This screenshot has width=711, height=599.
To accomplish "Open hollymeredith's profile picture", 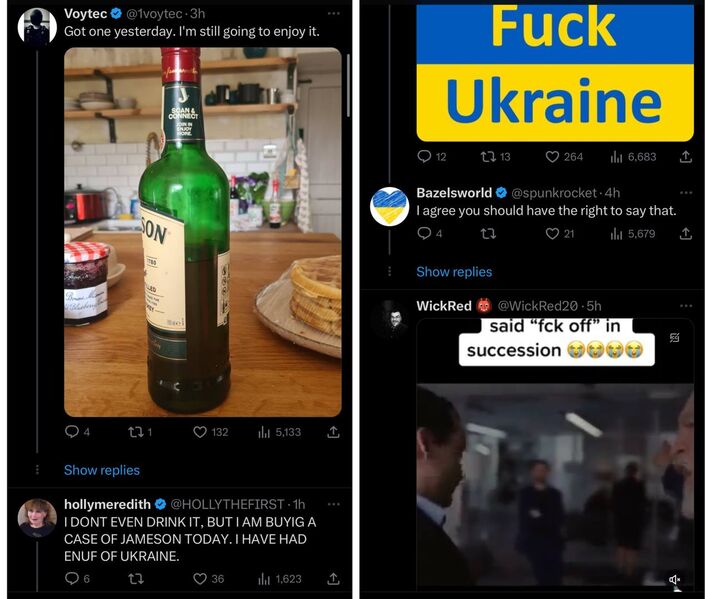I will (37, 518).
